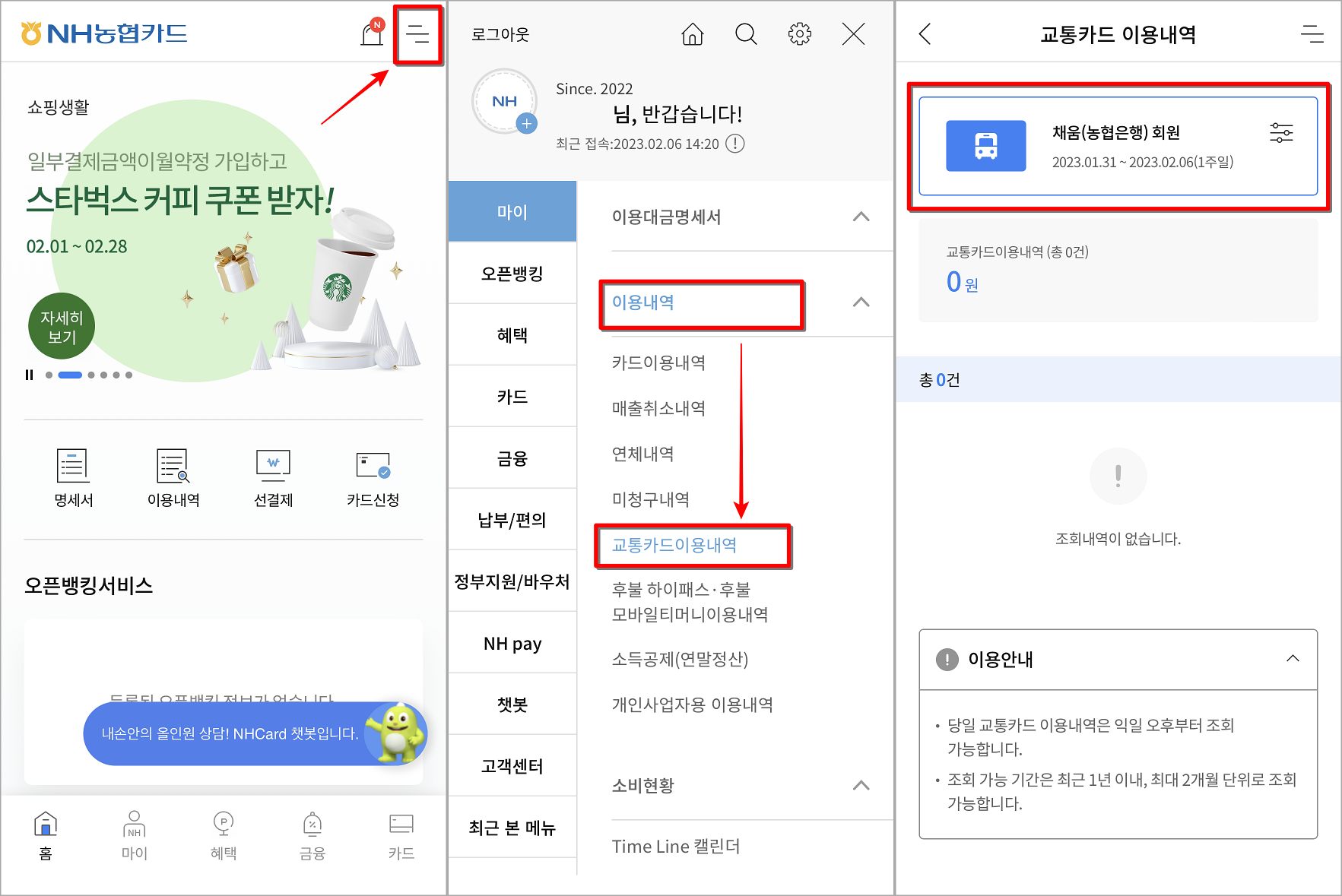The image size is (1342, 896).
Task: Open 후불 하이패스·후불 모바일티머니이용내역
Action: [690, 602]
